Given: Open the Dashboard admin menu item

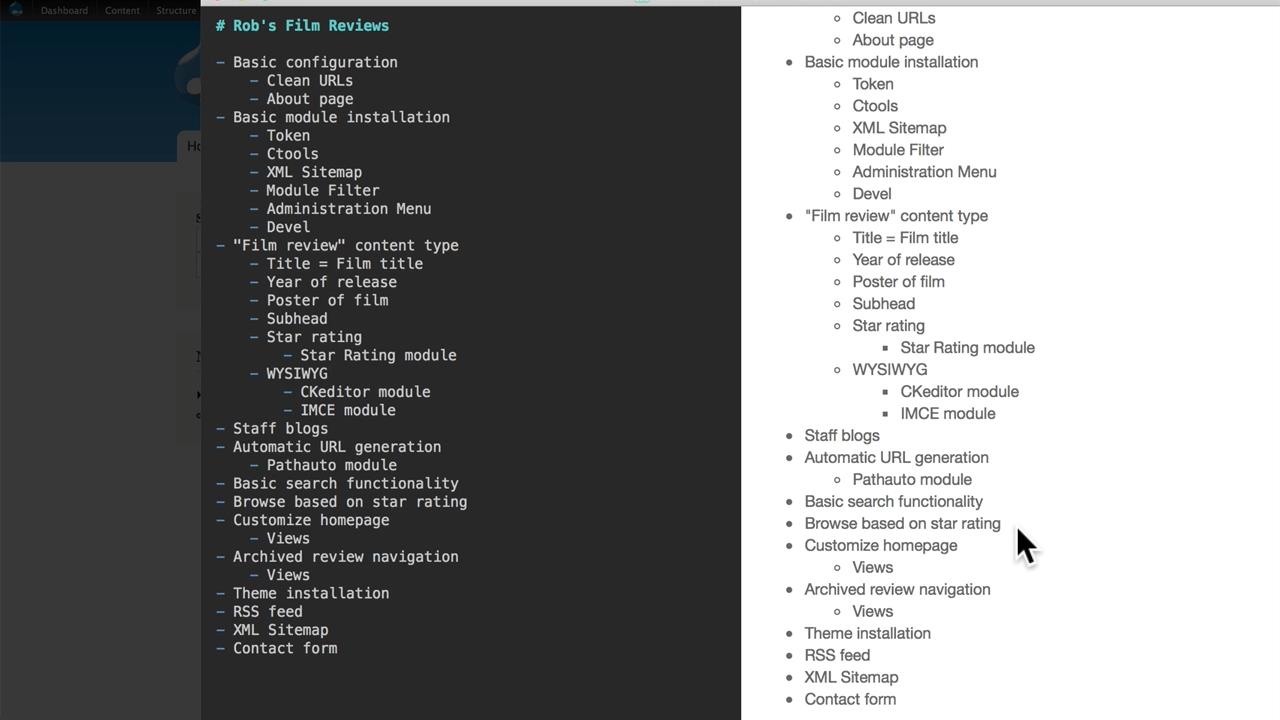Looking at the screenshot, I should 64,11.
